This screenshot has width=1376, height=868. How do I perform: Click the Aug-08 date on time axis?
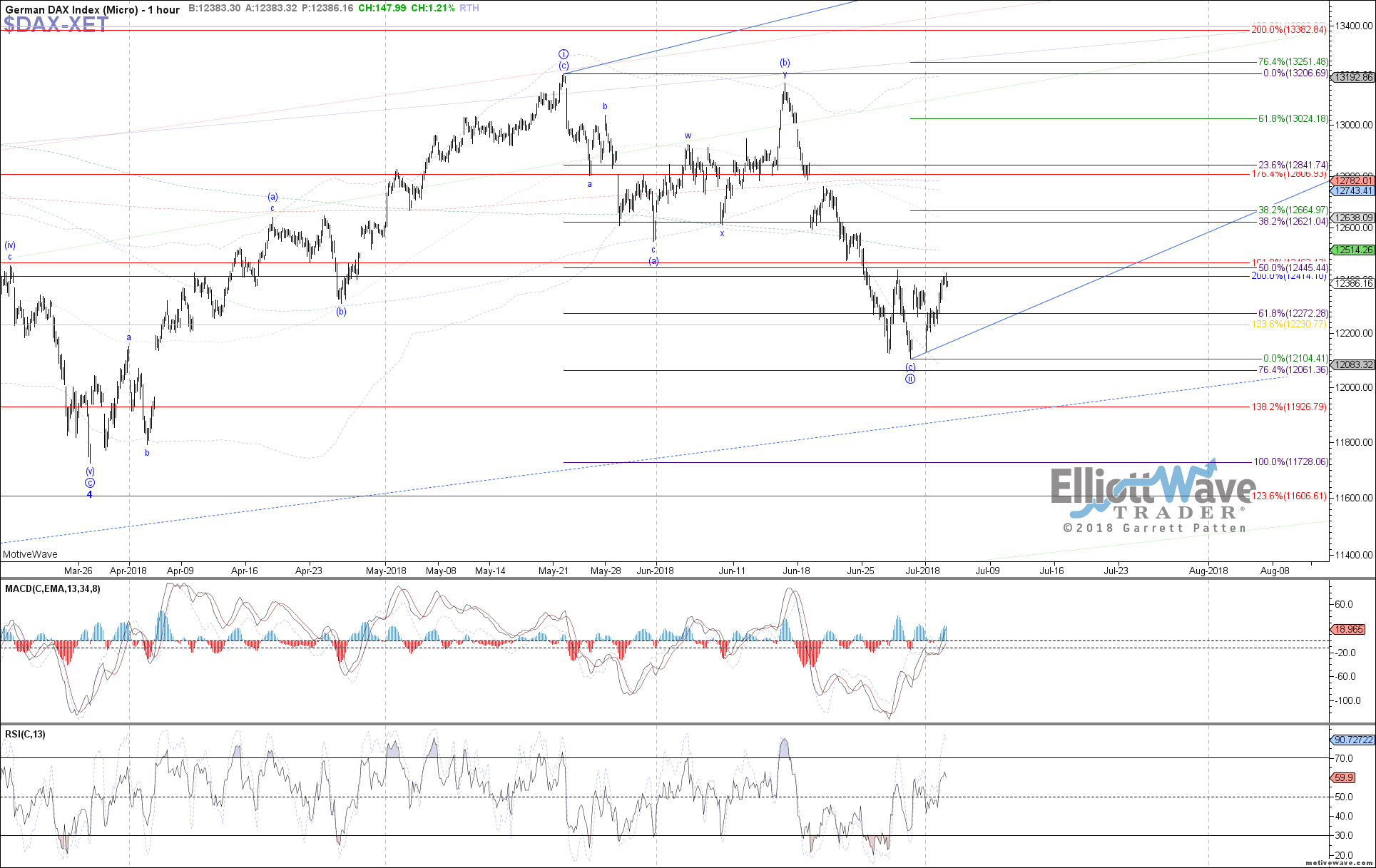click(x=1275, y=571)
